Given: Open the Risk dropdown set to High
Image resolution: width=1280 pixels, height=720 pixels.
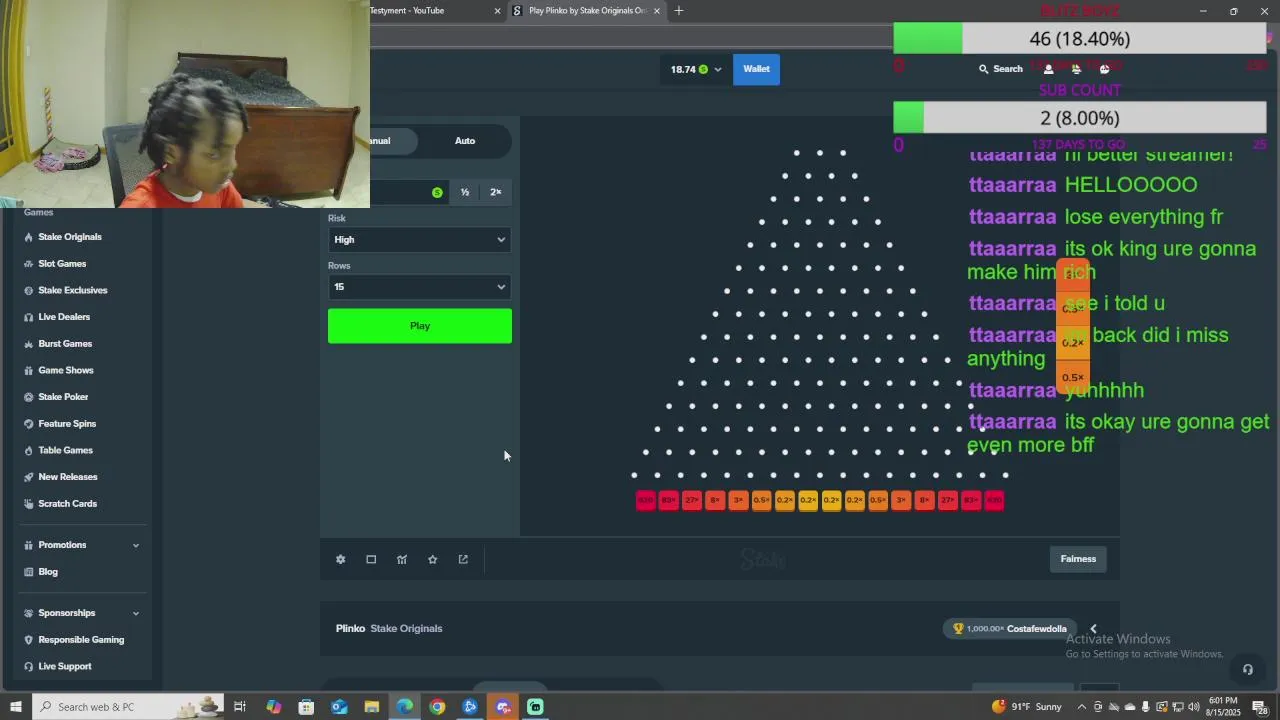Looking at the screenshot, I should click(x=420, y=239).
